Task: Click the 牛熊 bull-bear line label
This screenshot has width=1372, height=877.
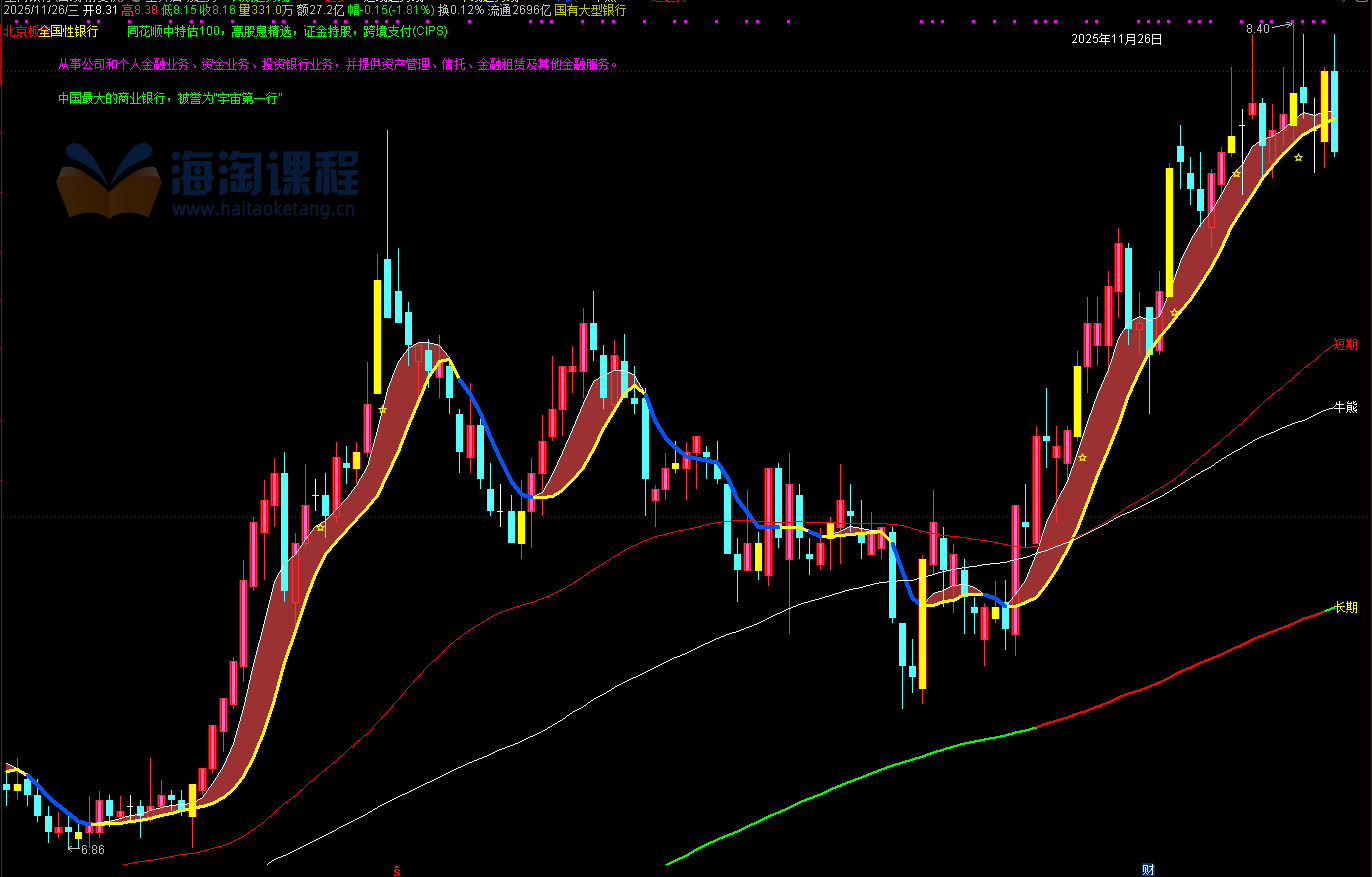Action: click(x=1345, y=408)
